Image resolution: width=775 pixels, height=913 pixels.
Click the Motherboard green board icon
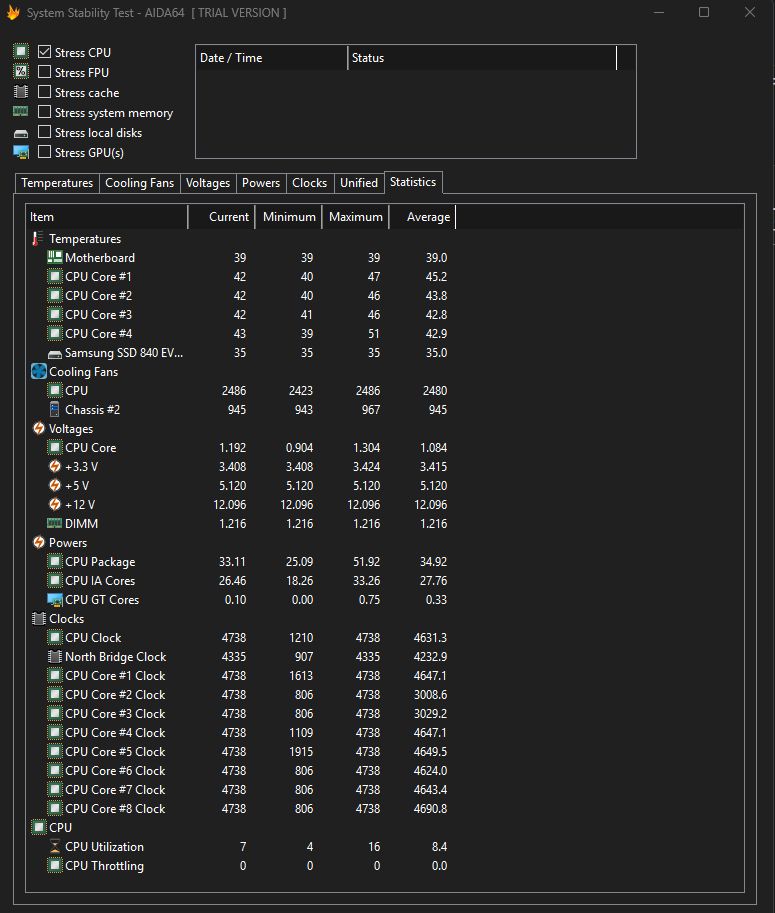pos(55,258)
